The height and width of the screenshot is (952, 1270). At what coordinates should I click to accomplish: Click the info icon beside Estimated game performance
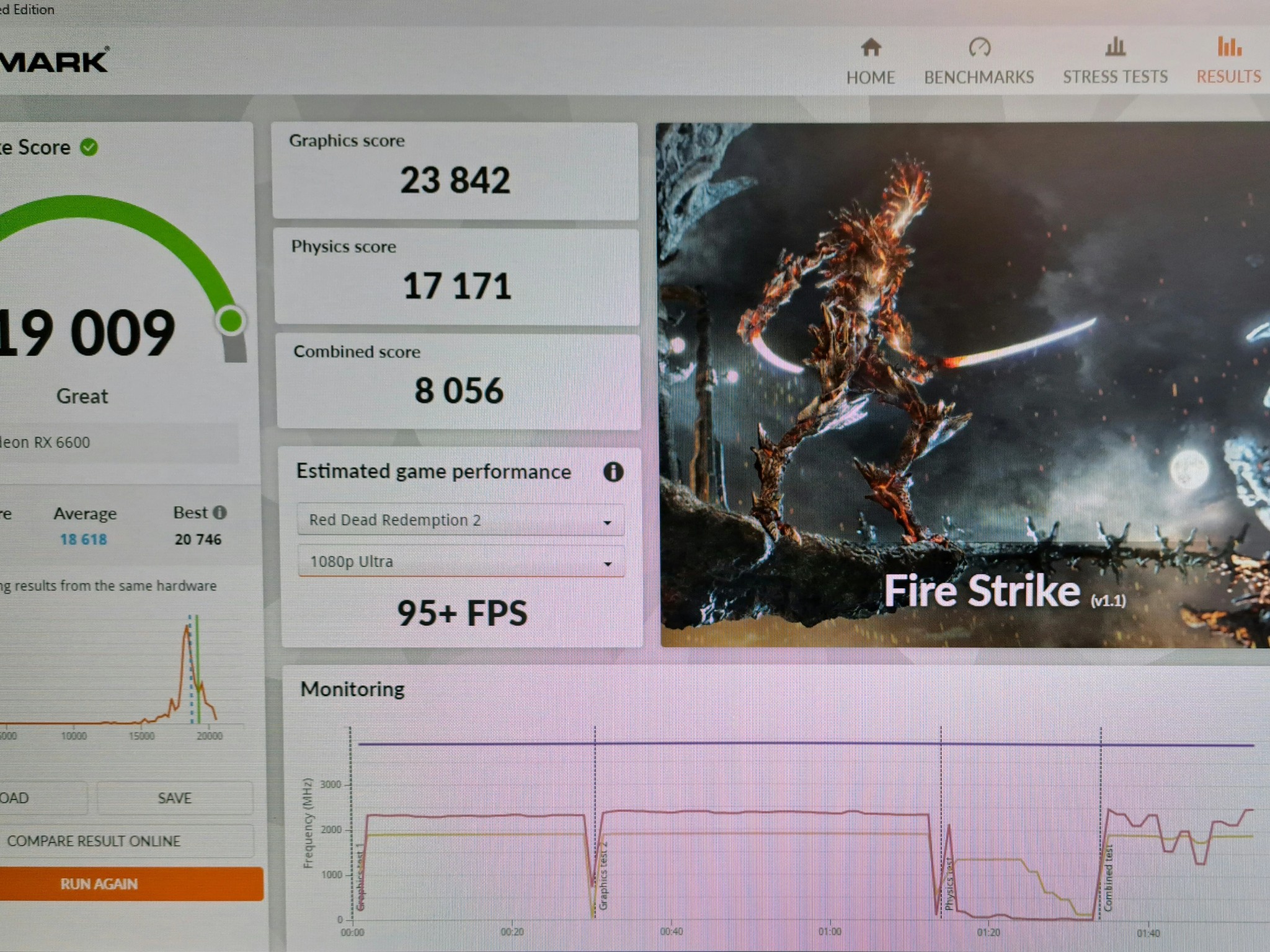[613, 472]
